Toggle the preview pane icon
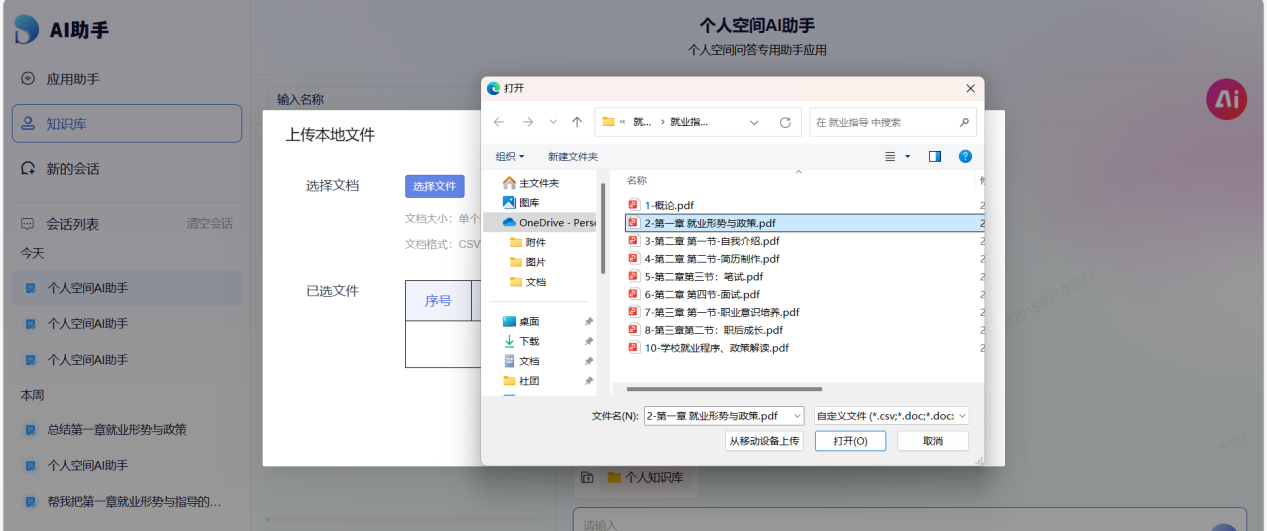Image resolution: width=1267 pixels, height=531 pixels. (935, 156)
